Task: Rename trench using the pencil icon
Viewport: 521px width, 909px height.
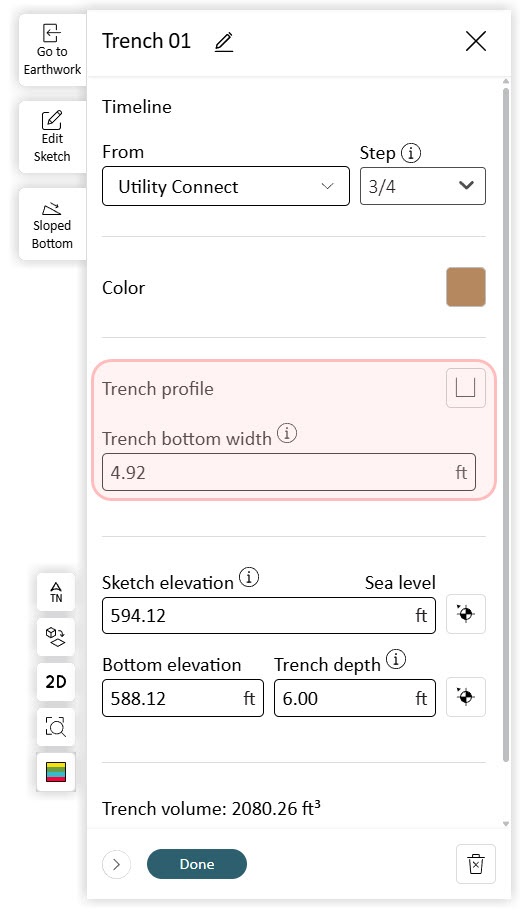Action: (x=224, y=42)
